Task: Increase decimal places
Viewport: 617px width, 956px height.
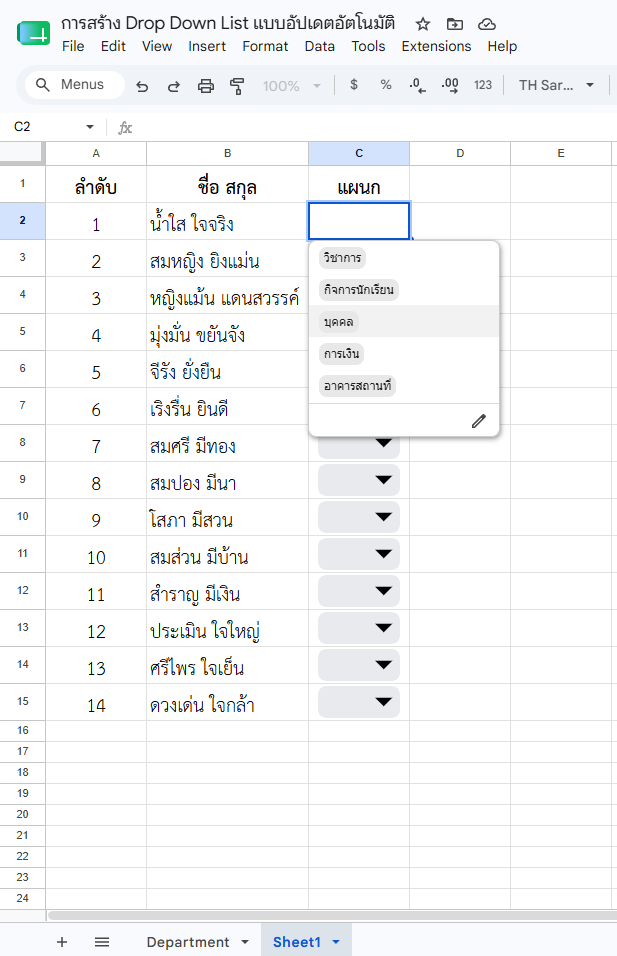Action: [450, 85]
